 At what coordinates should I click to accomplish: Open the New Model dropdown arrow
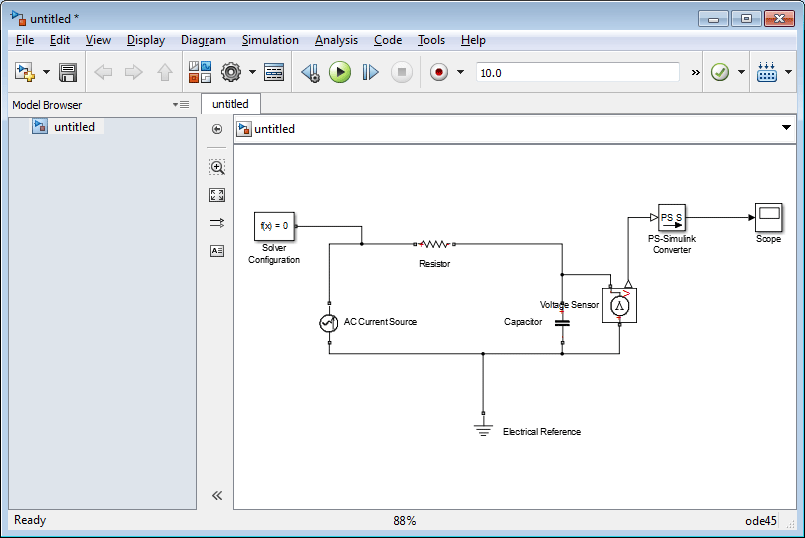46,72
